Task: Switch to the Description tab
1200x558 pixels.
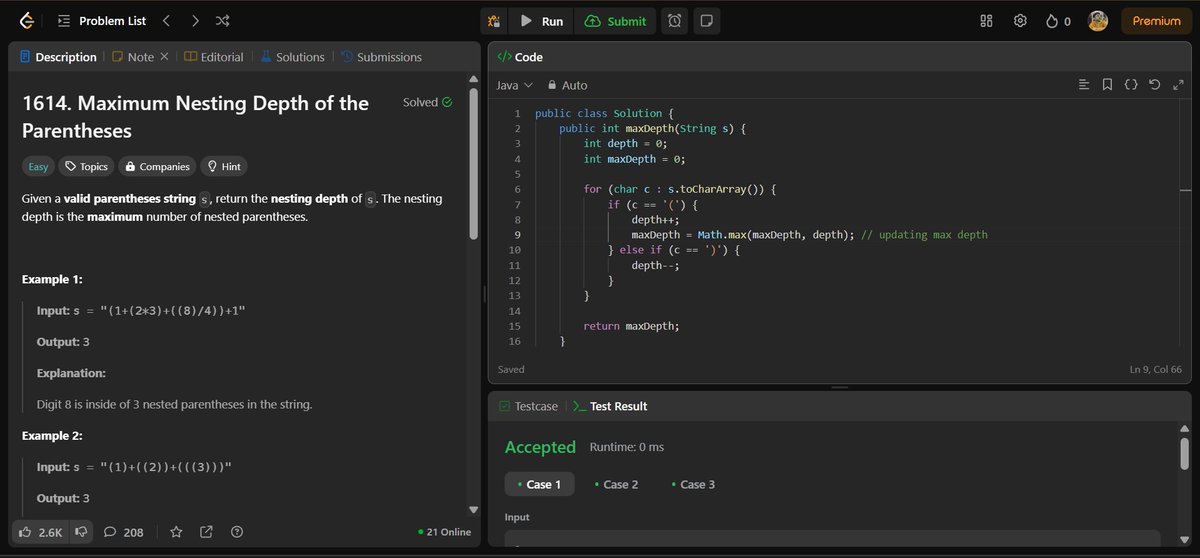Action: click(58, 57)
